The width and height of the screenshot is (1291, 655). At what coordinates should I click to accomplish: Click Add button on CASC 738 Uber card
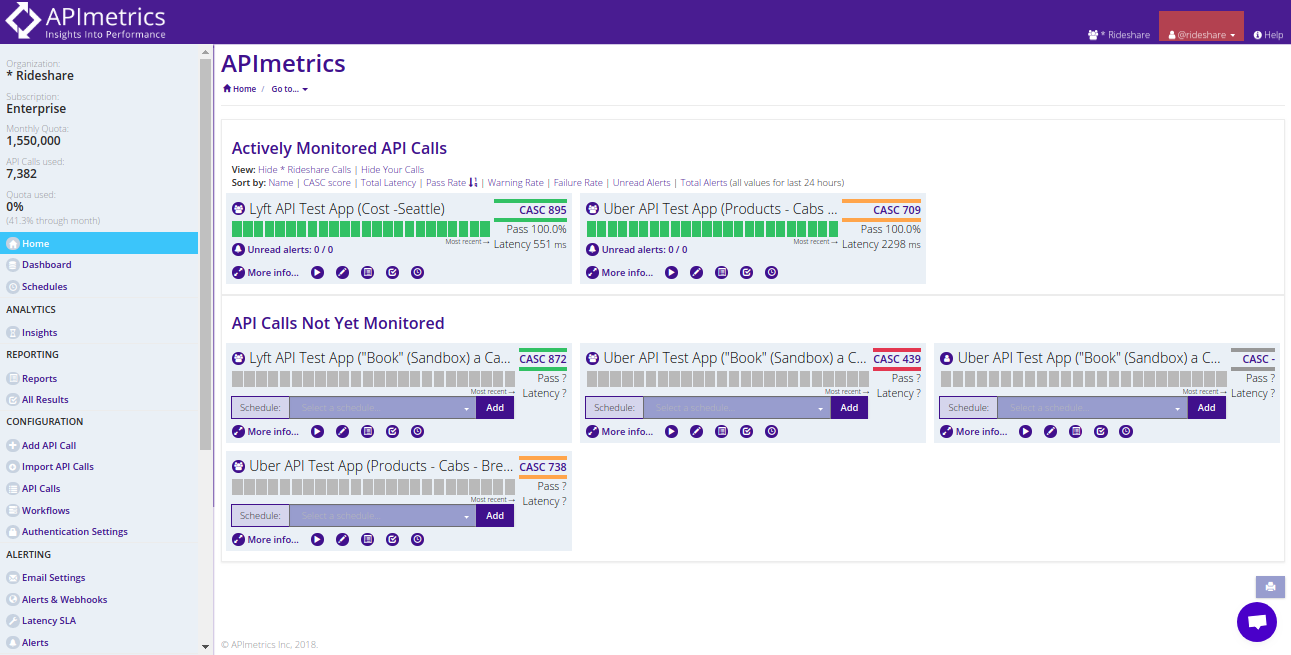point(495,516)
